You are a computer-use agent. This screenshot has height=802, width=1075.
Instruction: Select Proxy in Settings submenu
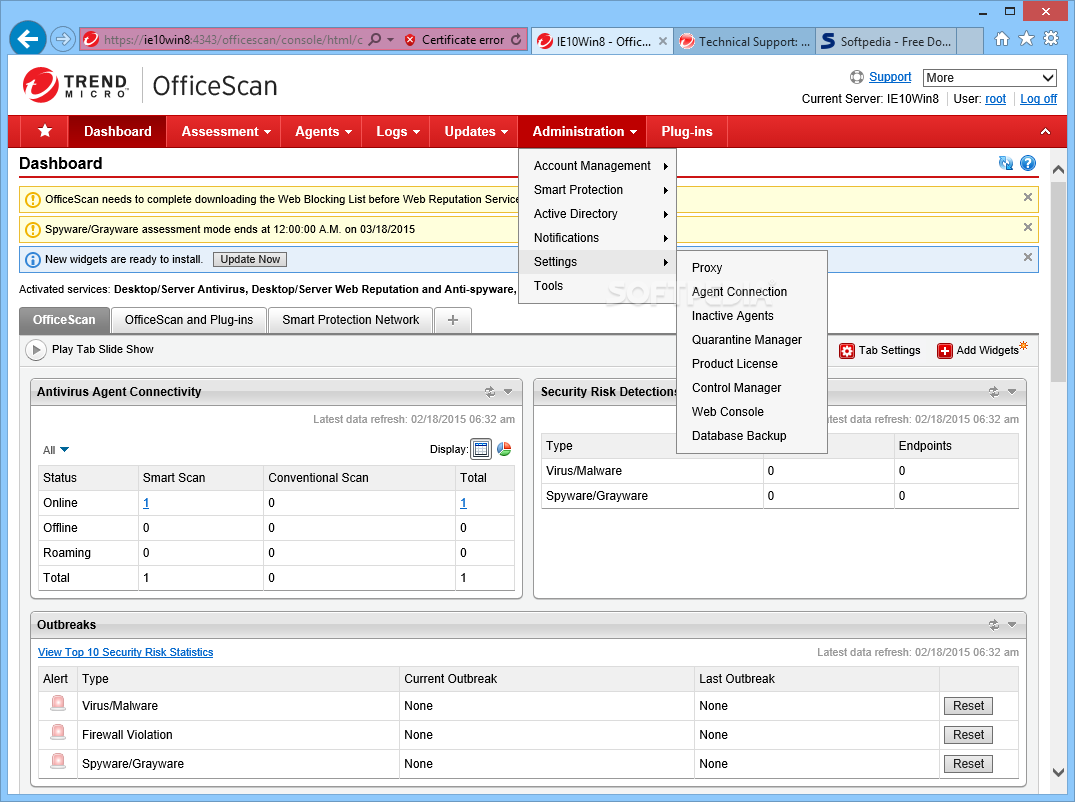coord(752,268)
